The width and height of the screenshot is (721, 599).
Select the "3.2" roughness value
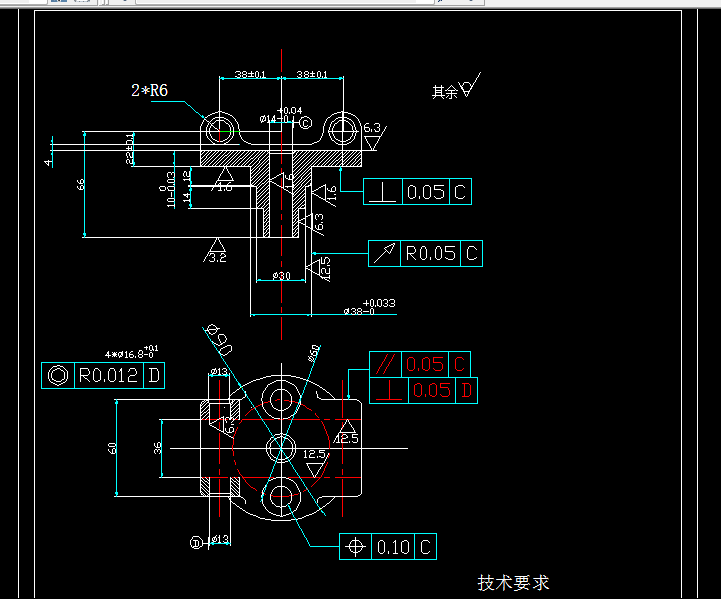[x=217, y=257]
